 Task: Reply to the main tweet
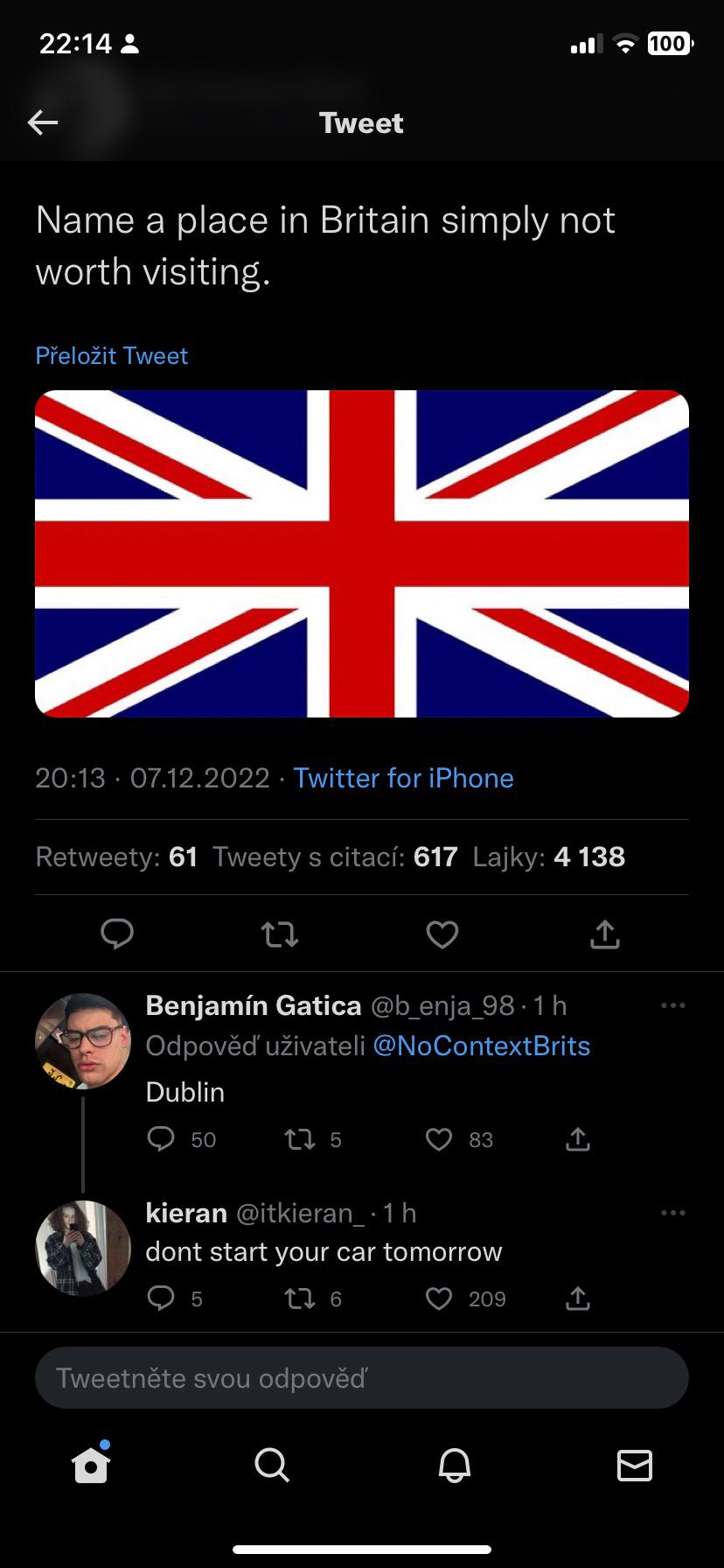(117, 934)
